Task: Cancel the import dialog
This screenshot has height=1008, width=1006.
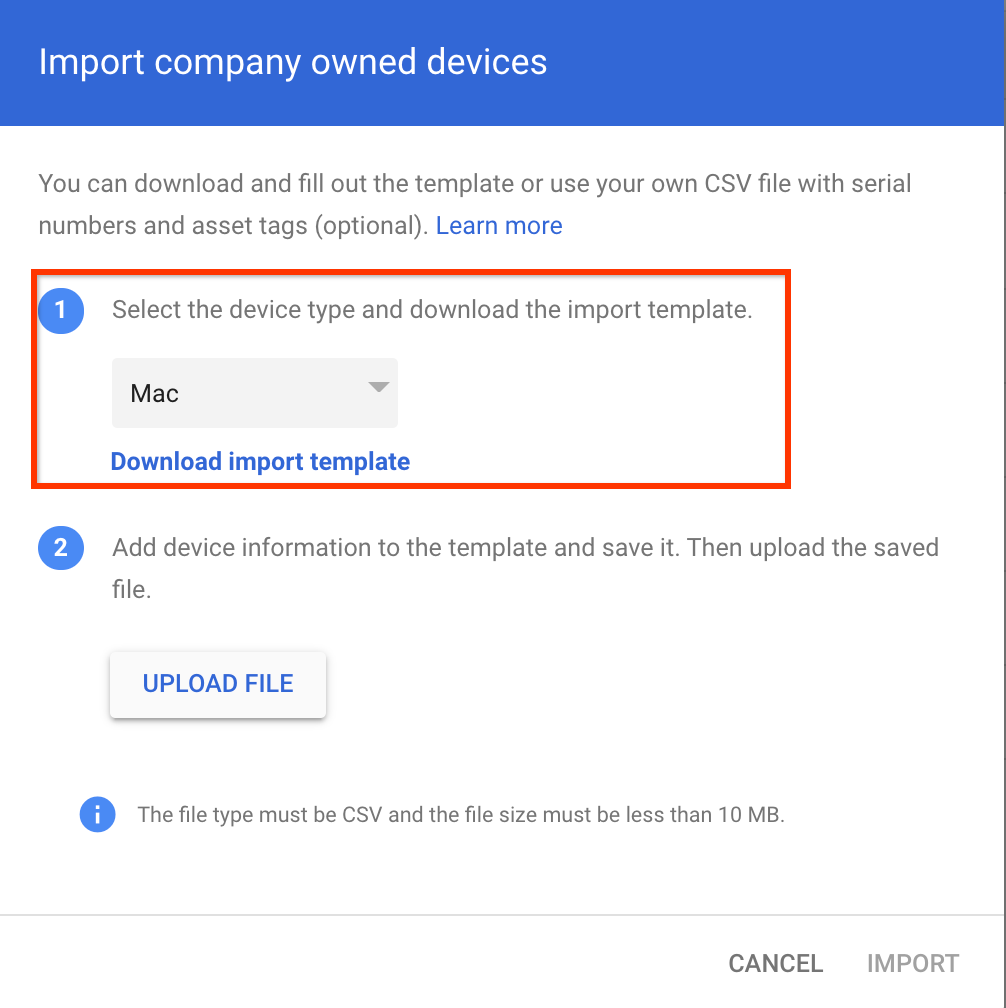Action: coord(775,963)
